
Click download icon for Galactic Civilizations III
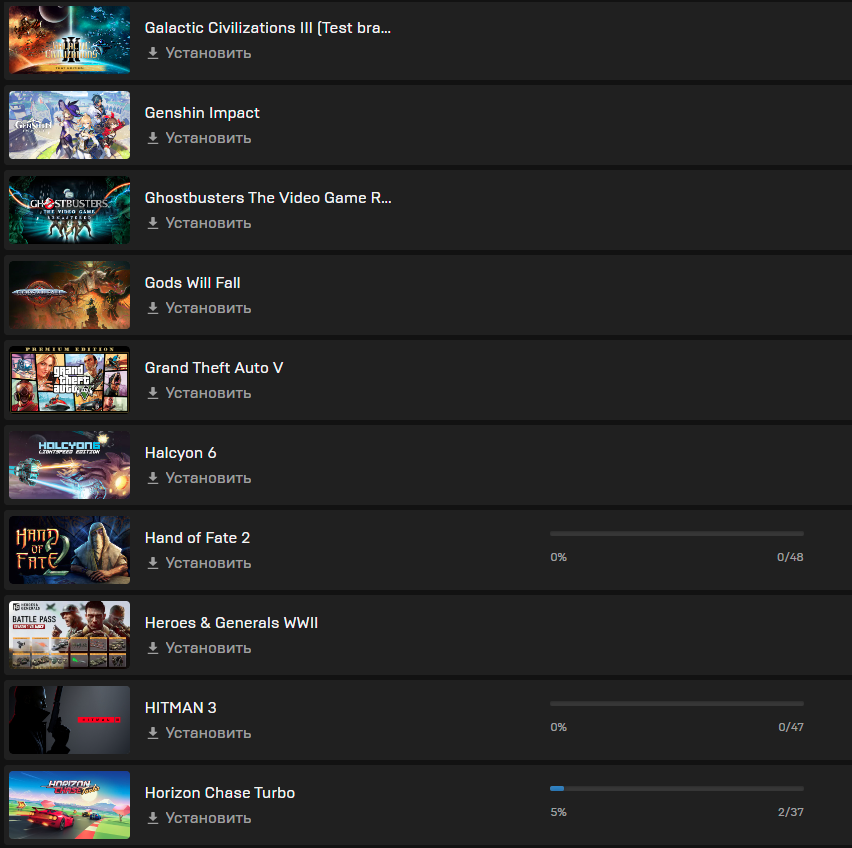coord(153,53)
